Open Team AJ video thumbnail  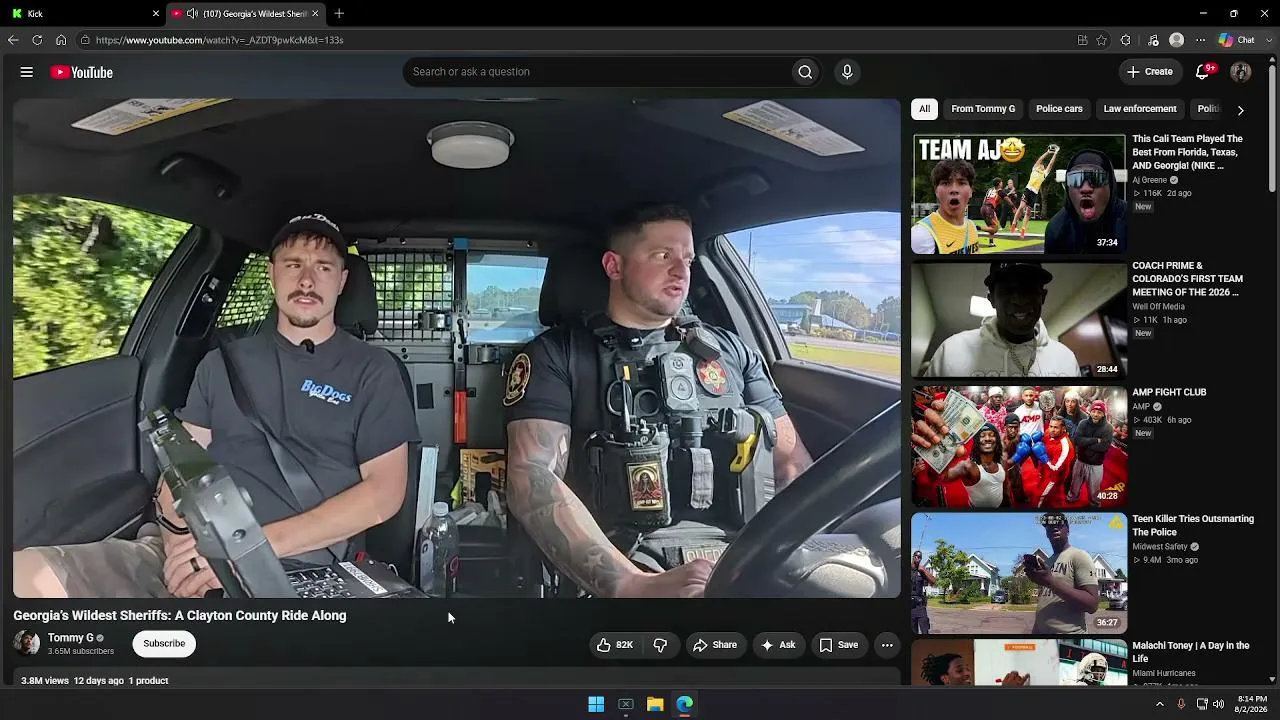1019,194
